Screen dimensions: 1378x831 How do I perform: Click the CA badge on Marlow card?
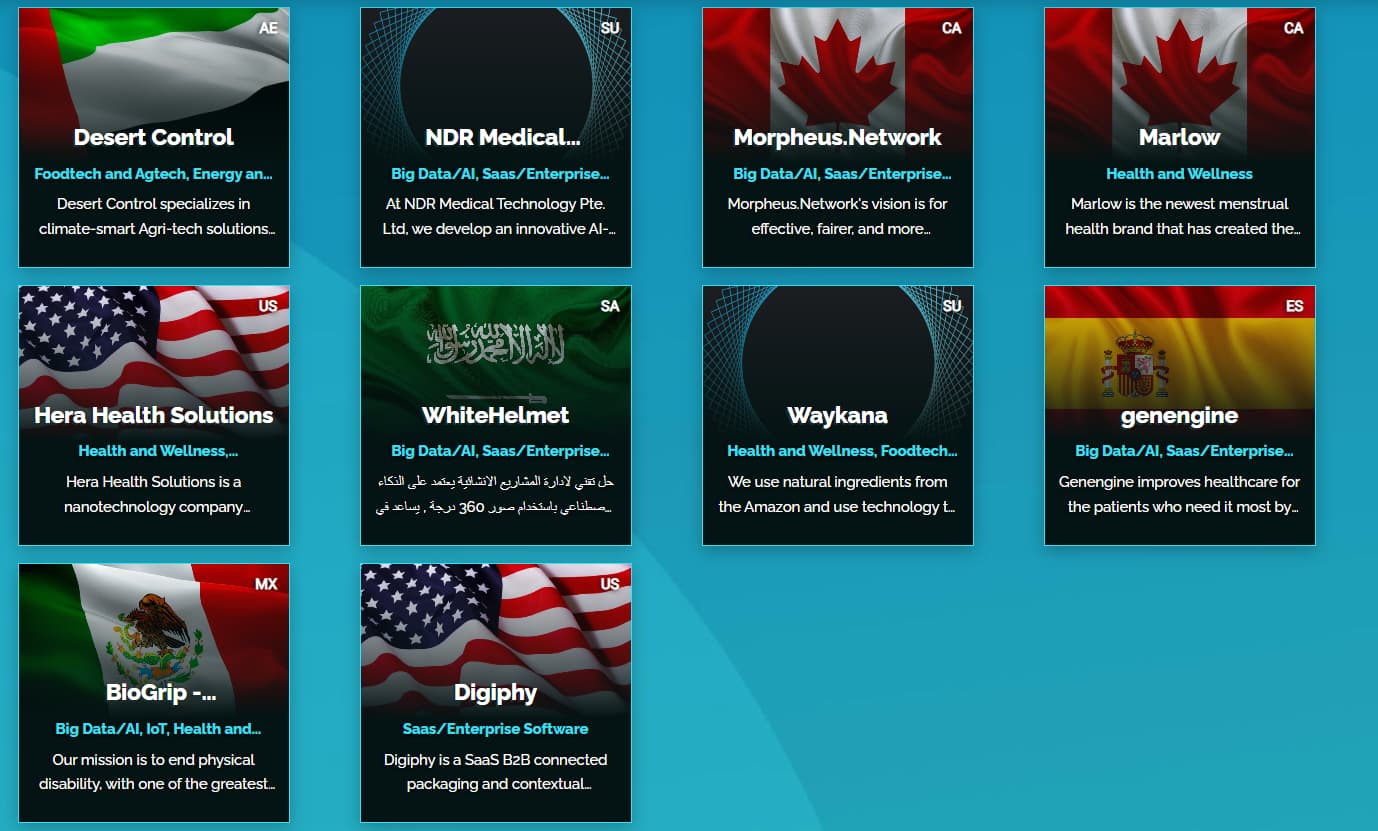[1294, 28]
